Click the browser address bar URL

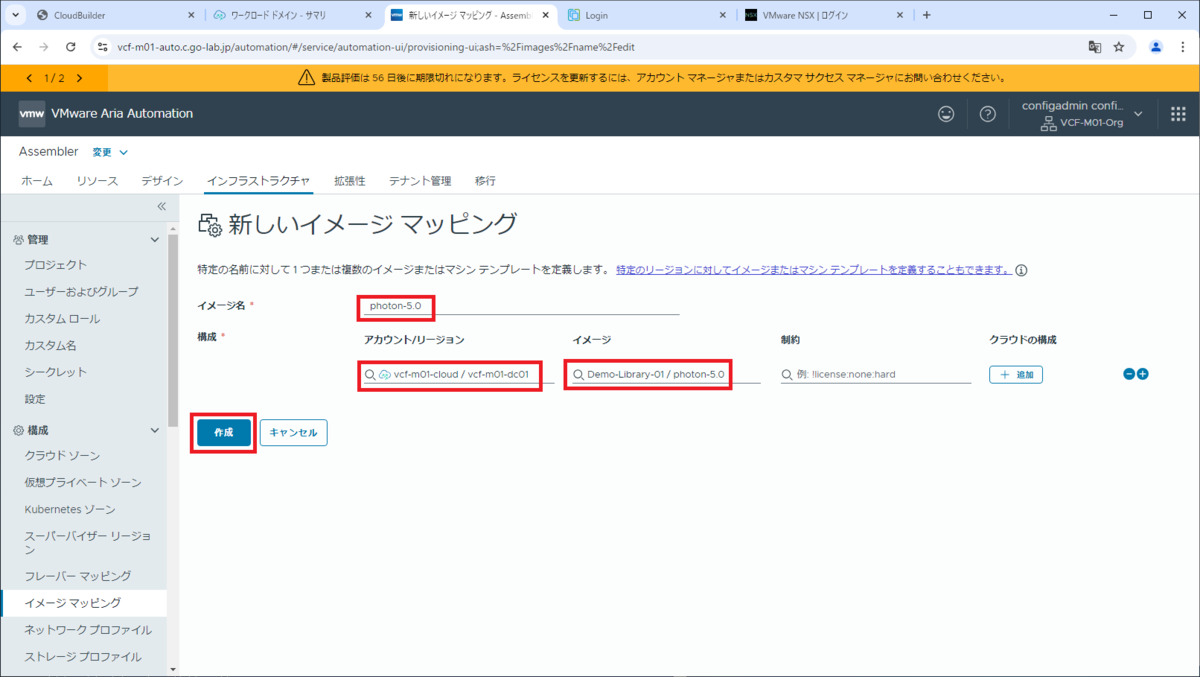[x=376, y=47]
